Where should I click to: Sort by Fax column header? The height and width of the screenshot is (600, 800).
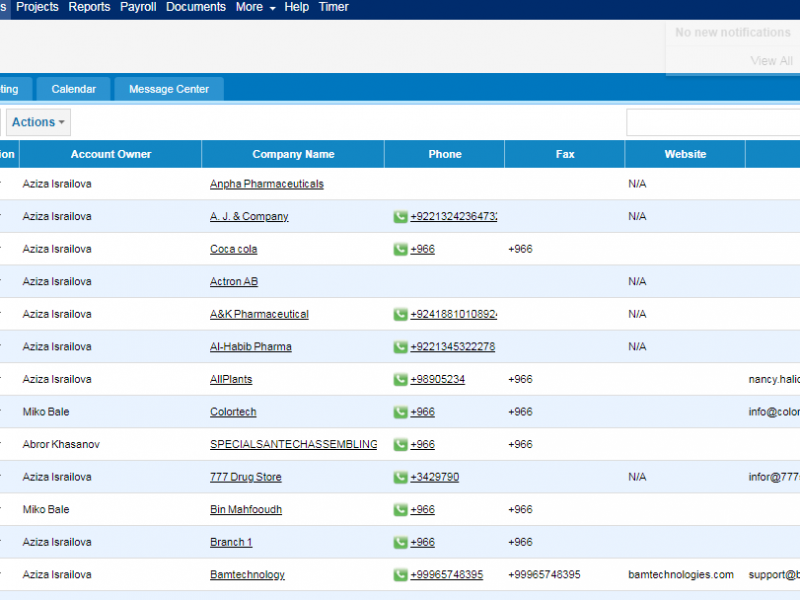click(565, 154)
